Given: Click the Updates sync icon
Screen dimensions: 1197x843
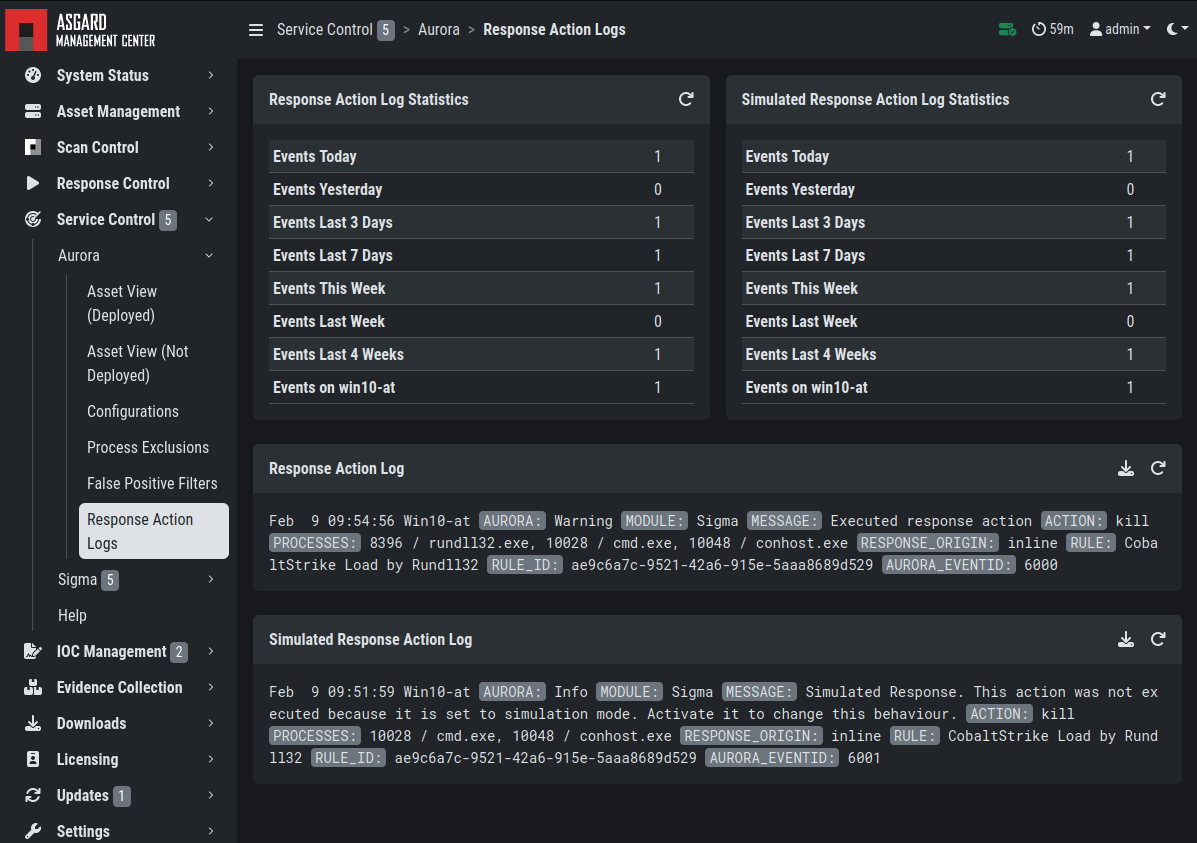Looking at the screenshot, I should coord(33,795).
